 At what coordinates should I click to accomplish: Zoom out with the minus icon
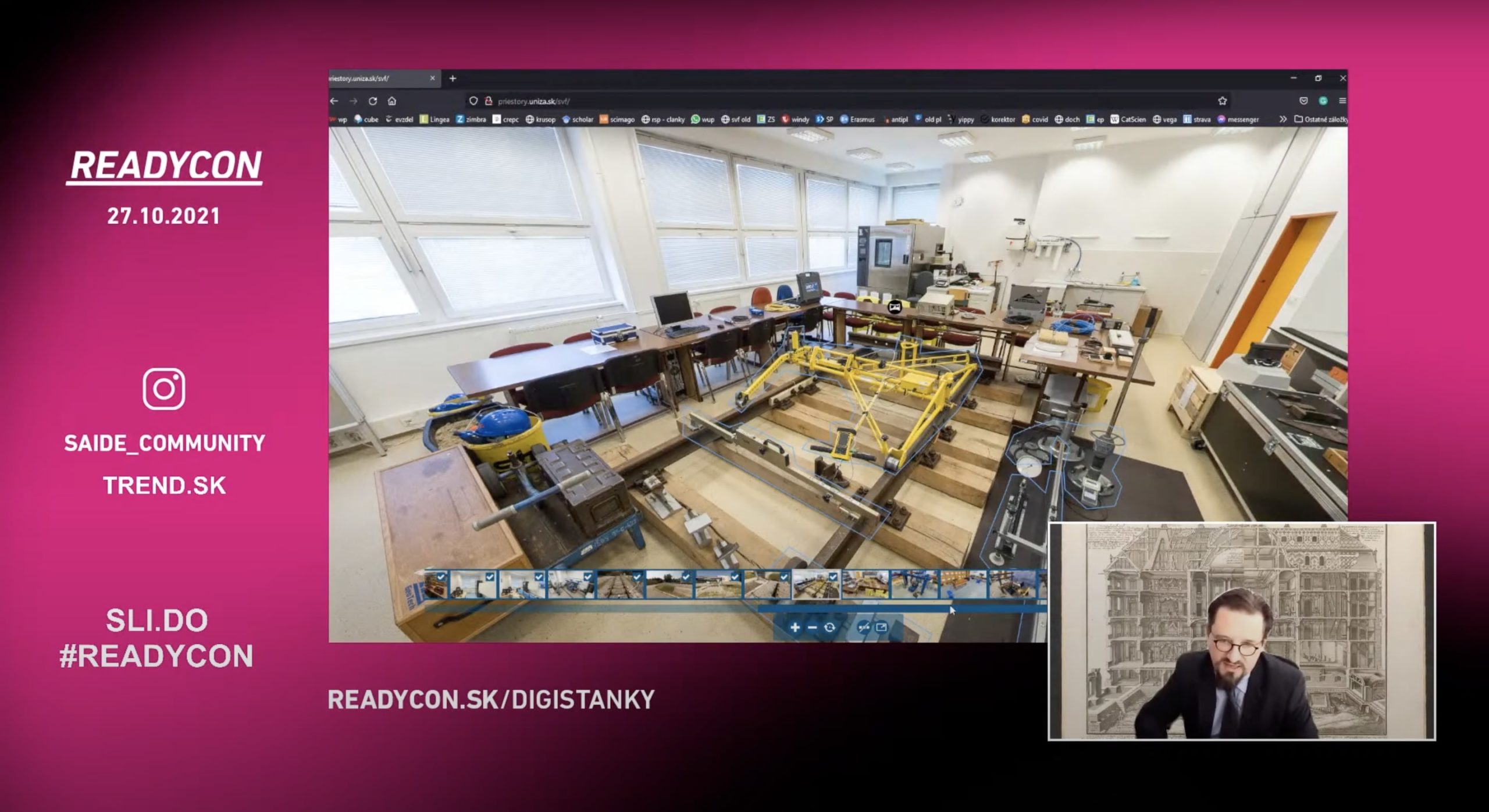pos(812,627)
